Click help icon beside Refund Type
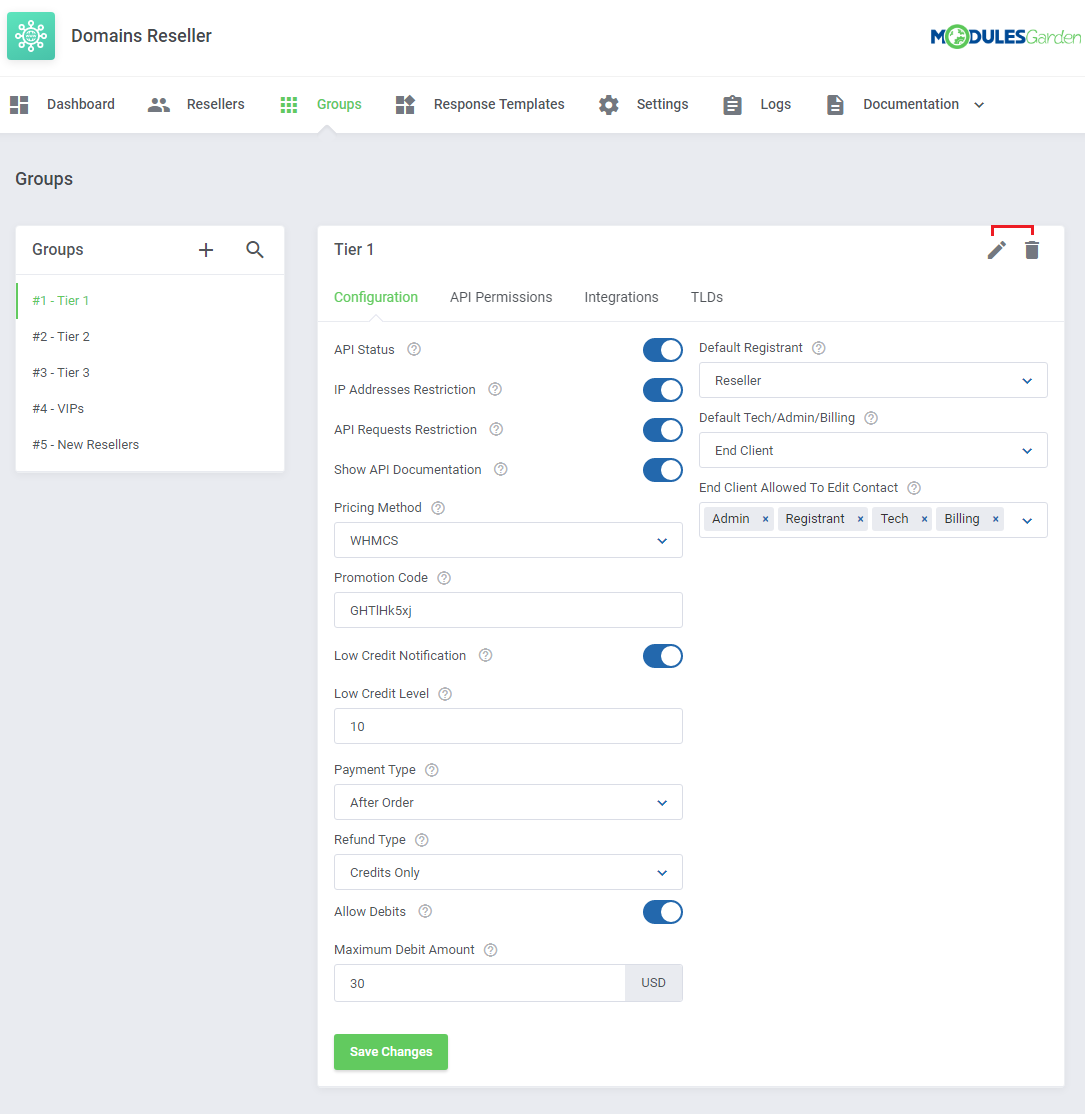This screenshot has height=1114, width=1085. click(x=421, y=840)
